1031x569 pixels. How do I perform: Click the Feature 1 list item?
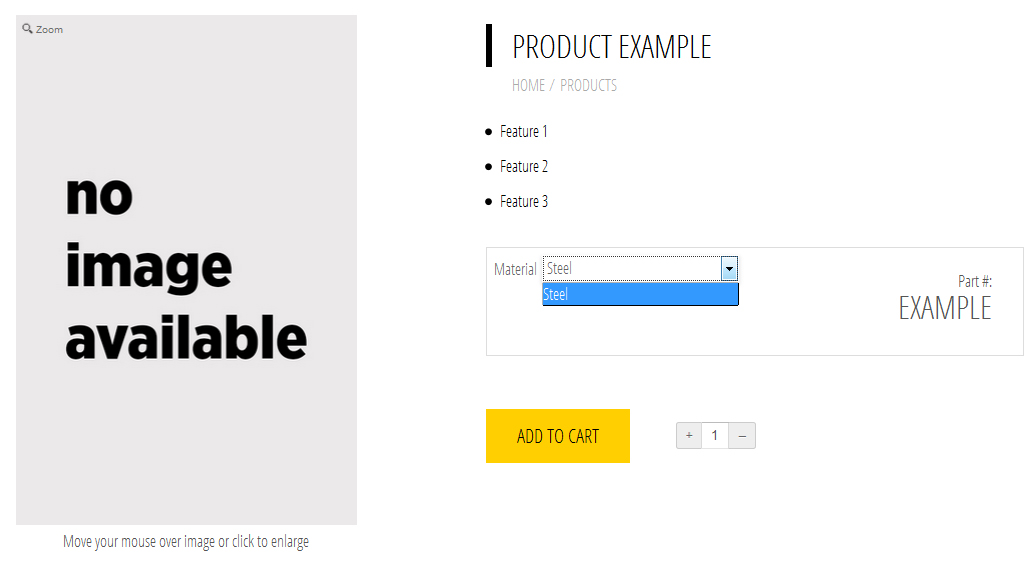524,132
